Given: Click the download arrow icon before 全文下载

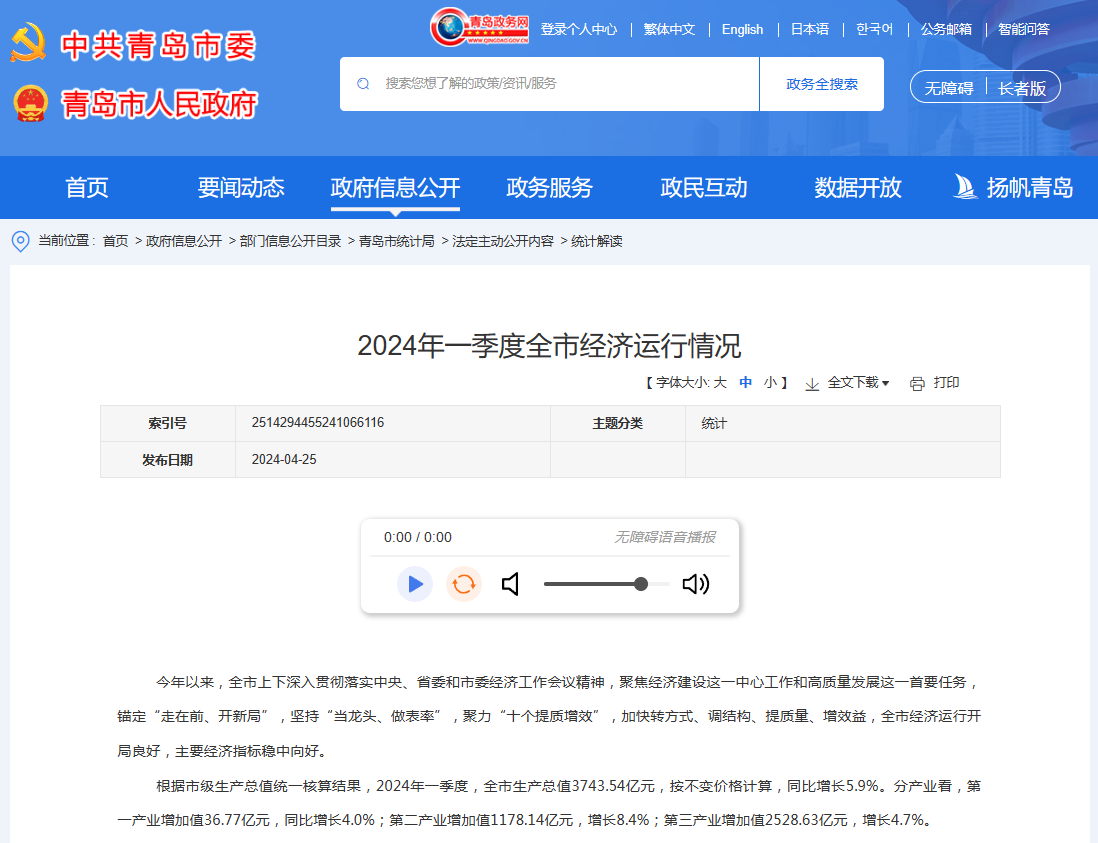Looking at the screenshot, I should (812, 383).
